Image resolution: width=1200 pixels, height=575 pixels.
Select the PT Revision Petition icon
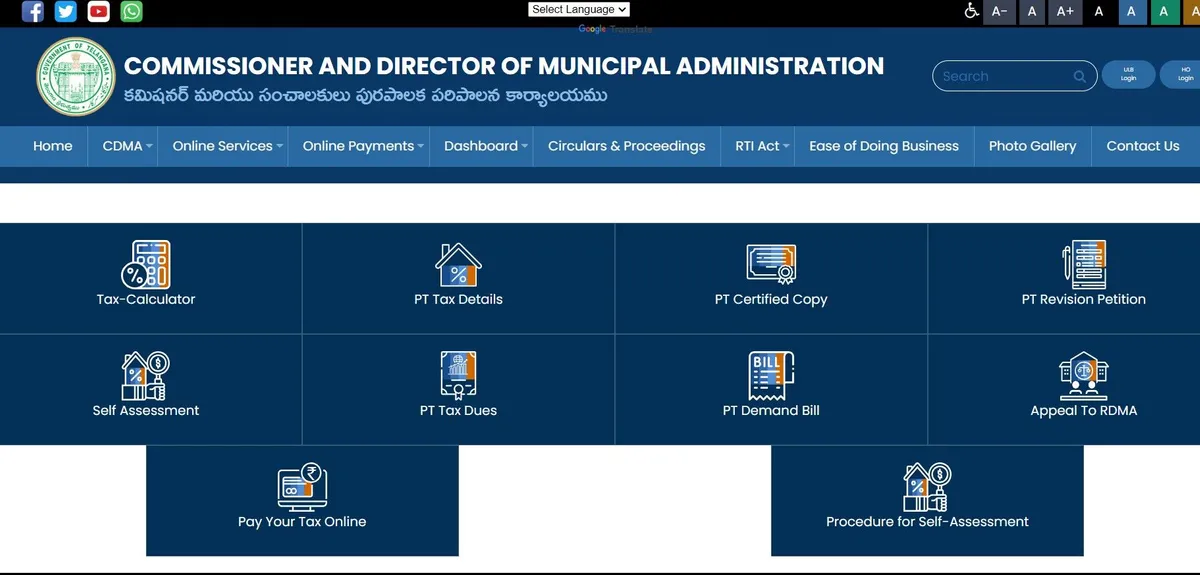[1084, 265]
